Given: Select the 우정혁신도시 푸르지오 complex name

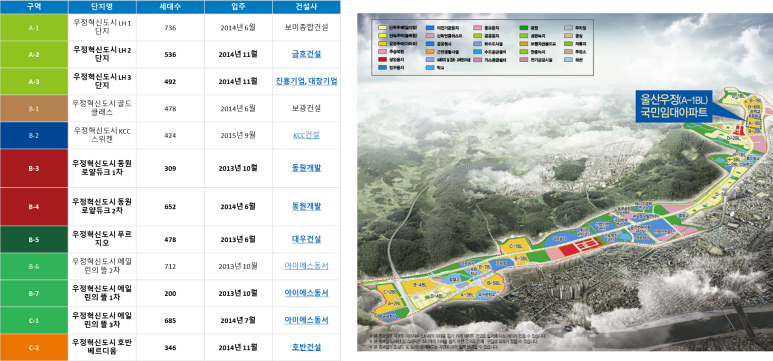Looking at the screenshot, I should pos(102,239).
